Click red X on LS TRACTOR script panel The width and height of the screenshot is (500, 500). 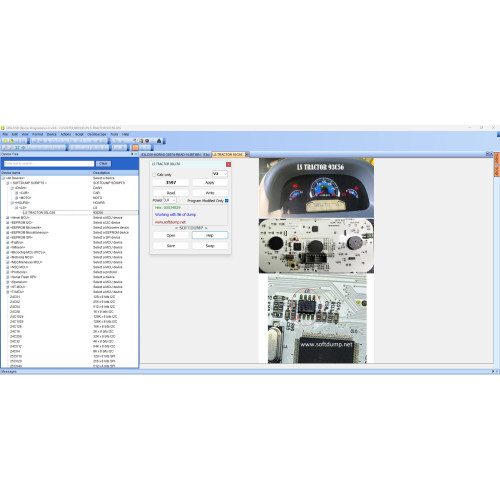coord(228,164)
